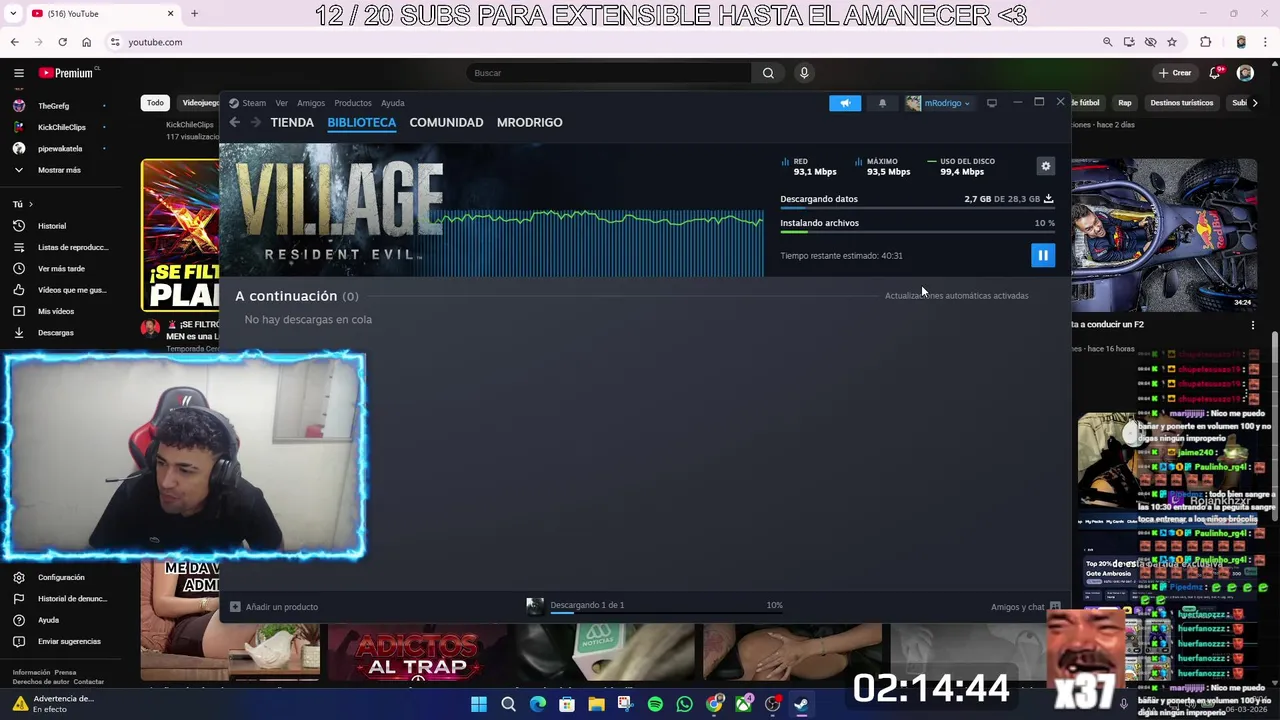This screenshot has width=1280, height=720.
Task: Open Spotify from the taskbar
Action: click(x=655, y=704)
